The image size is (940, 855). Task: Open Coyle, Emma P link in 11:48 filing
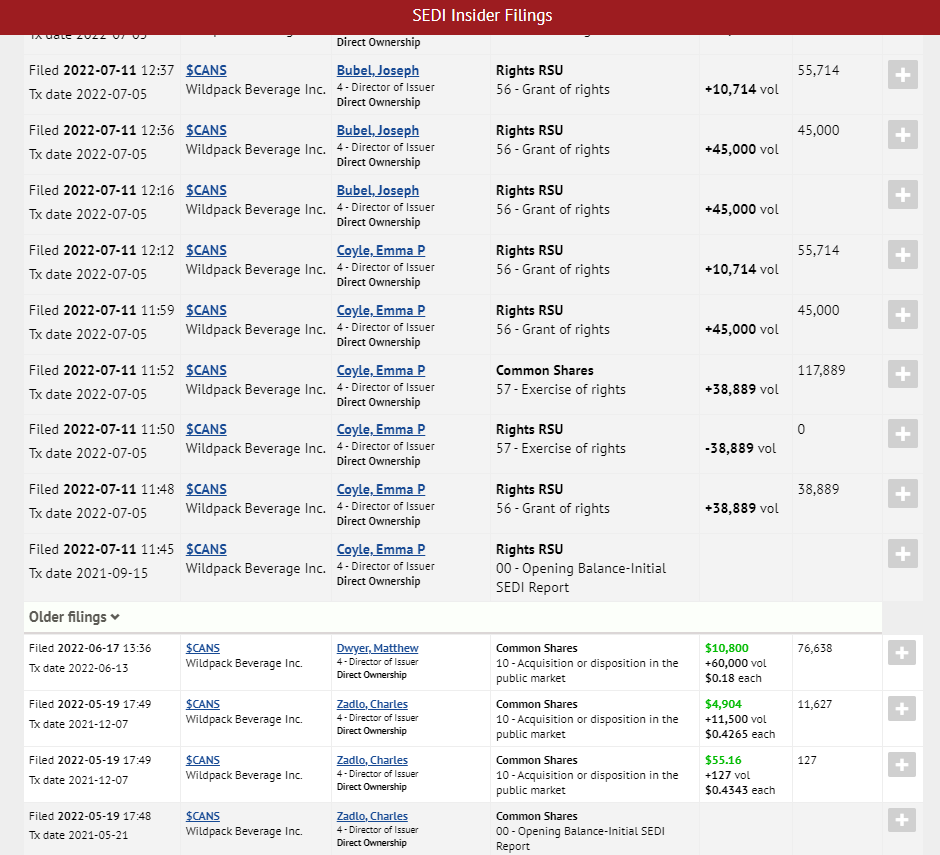pos(381,489)
